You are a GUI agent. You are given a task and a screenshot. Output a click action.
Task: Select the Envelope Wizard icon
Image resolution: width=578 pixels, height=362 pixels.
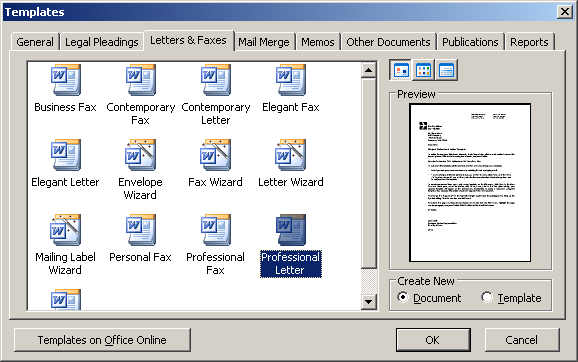pyautogui.click(x=140, y=155)
